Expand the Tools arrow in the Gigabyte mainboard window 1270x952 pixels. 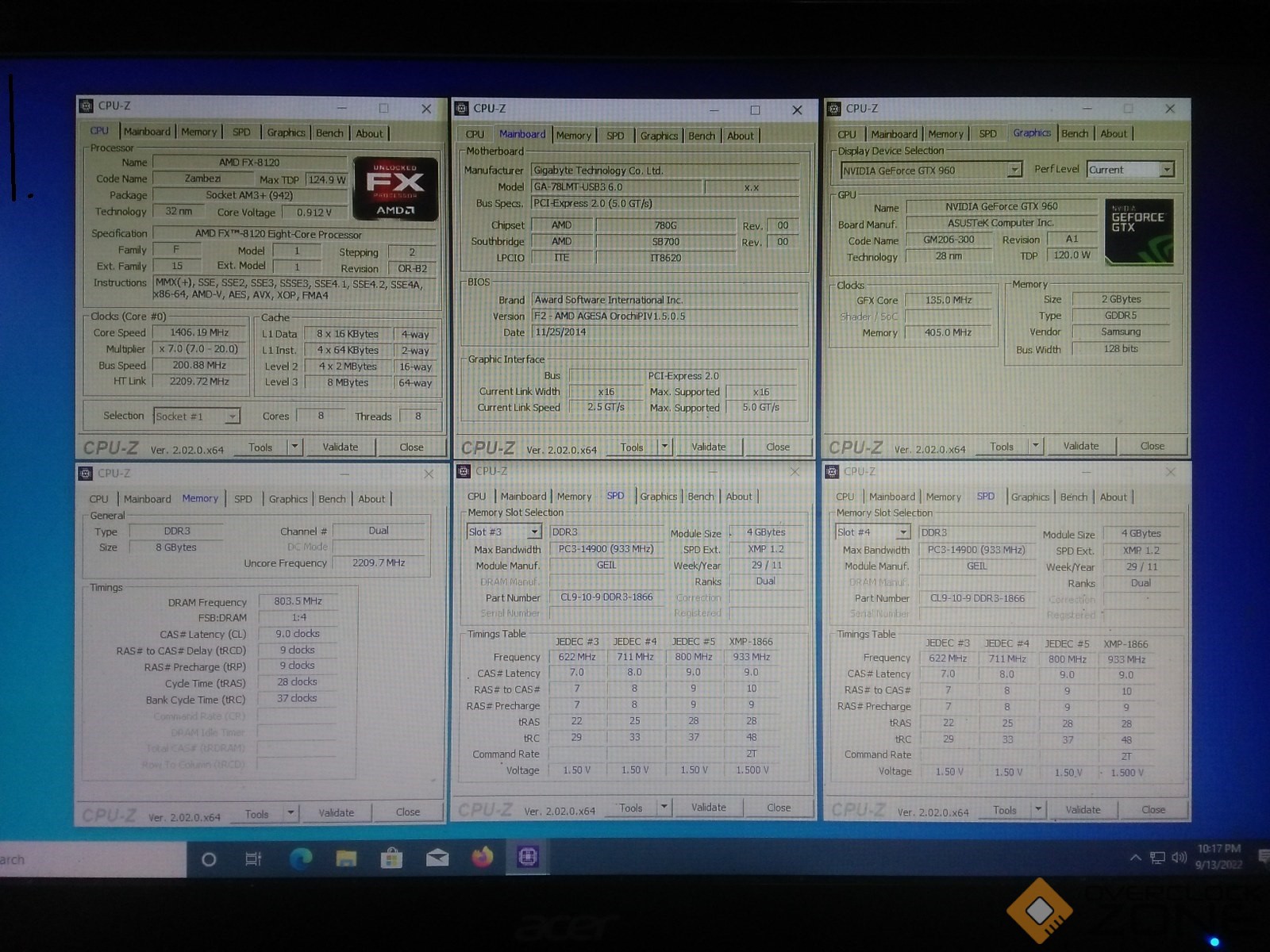point(665,447)
